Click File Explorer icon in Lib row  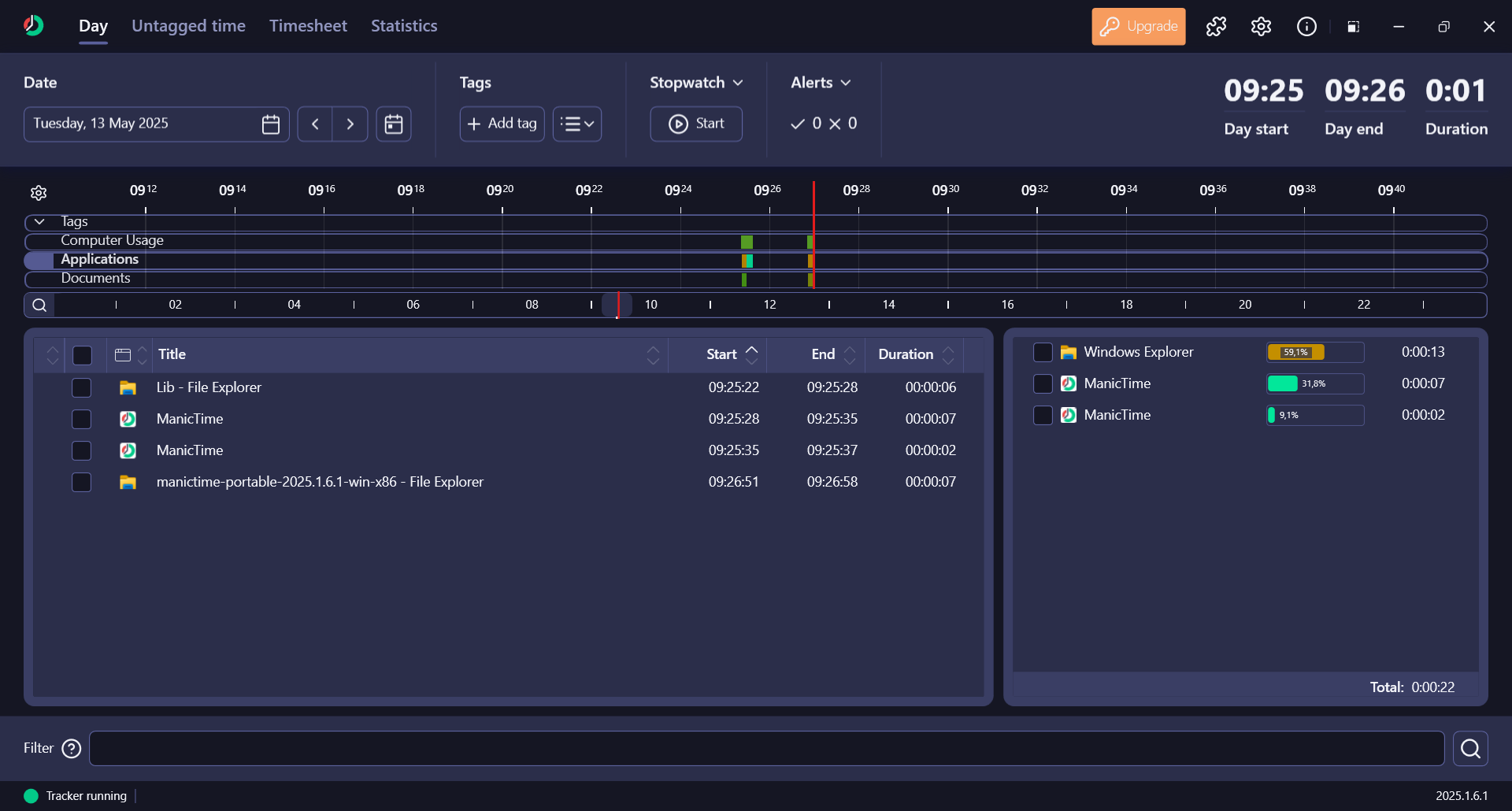(x=128, y=387)
